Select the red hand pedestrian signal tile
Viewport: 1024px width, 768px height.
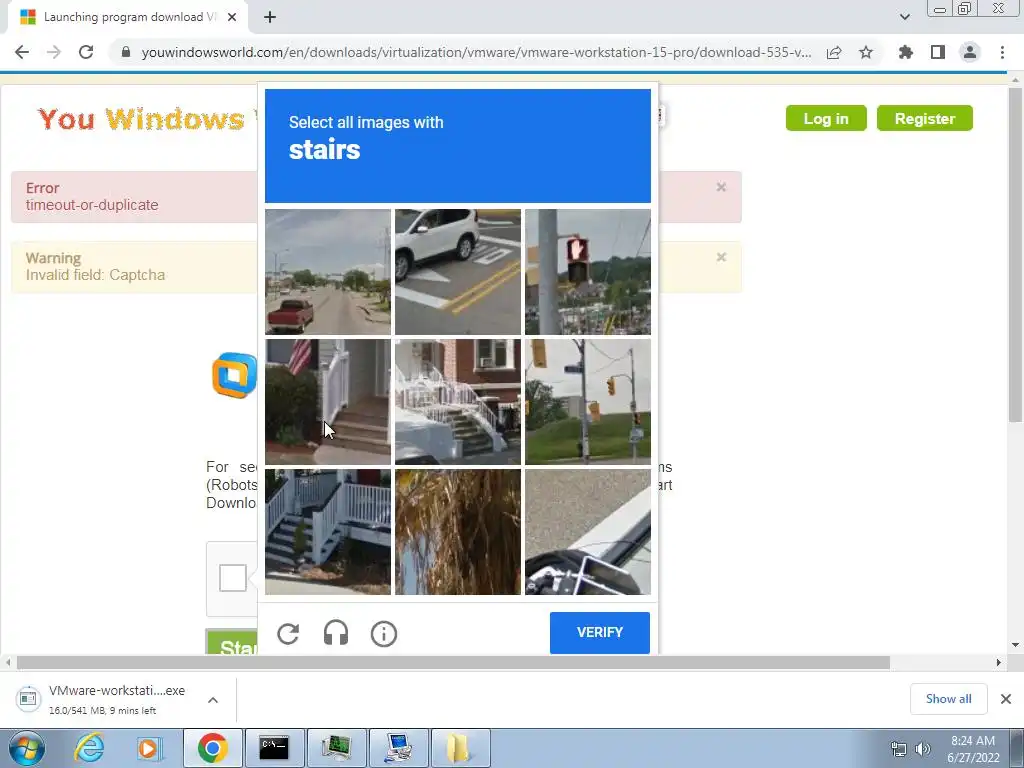(x=588, y=272)
